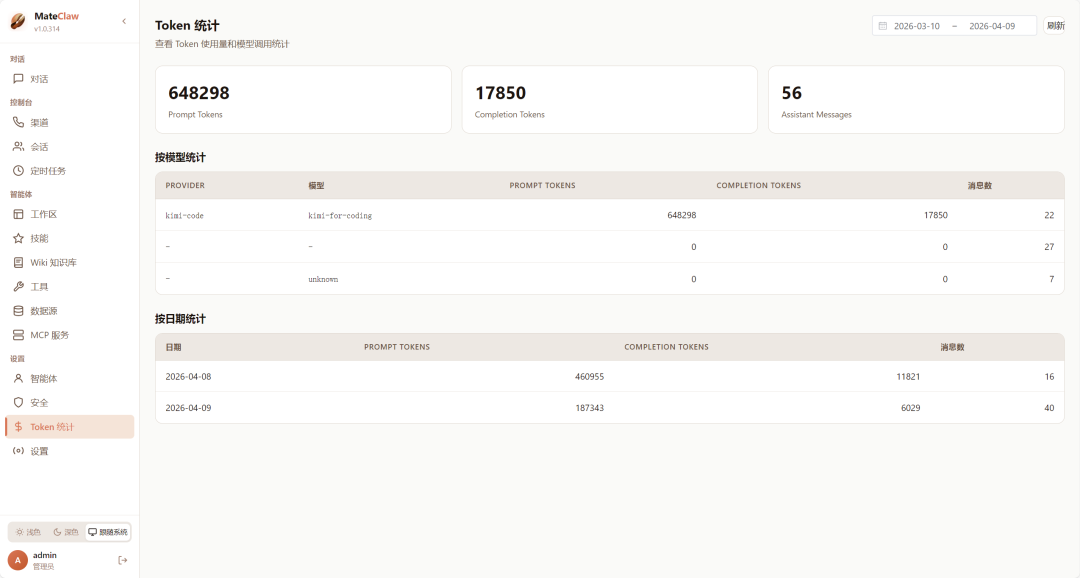
Task: Switch theme to 浅色 light mode
Action: pyautogui.click(x=28, y=532)
